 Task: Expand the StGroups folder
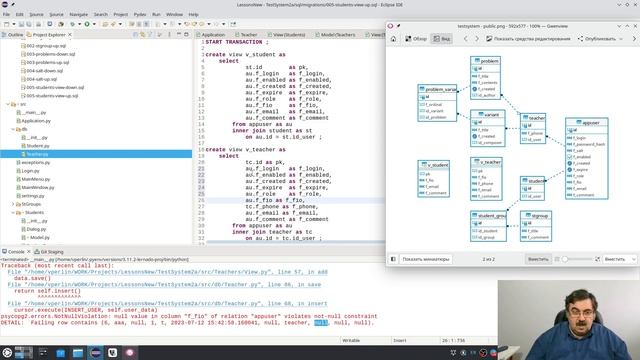point(13,204)
